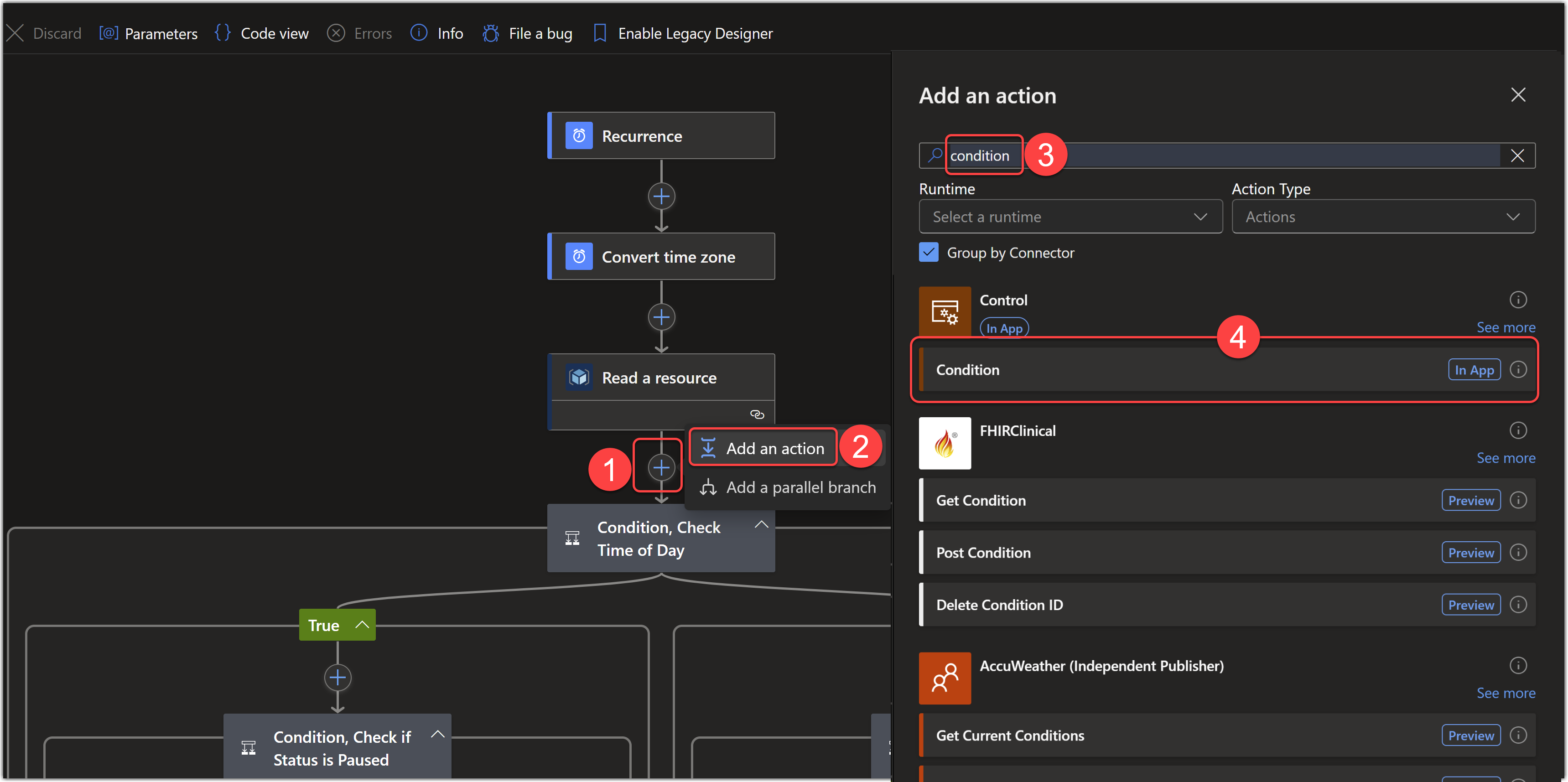The height and width of the screenshot is (782, 1568).
Task: Click the File a bug icon
Action: click(491, 33)
